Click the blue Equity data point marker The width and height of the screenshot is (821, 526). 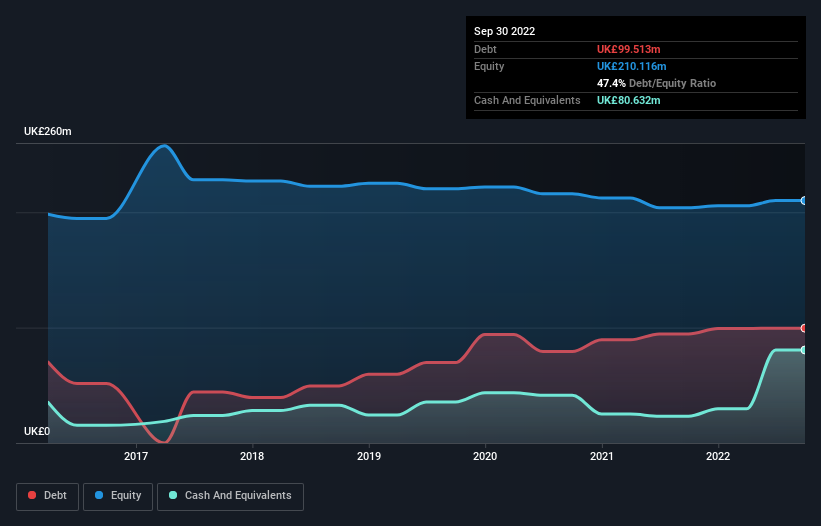[804, 200]
